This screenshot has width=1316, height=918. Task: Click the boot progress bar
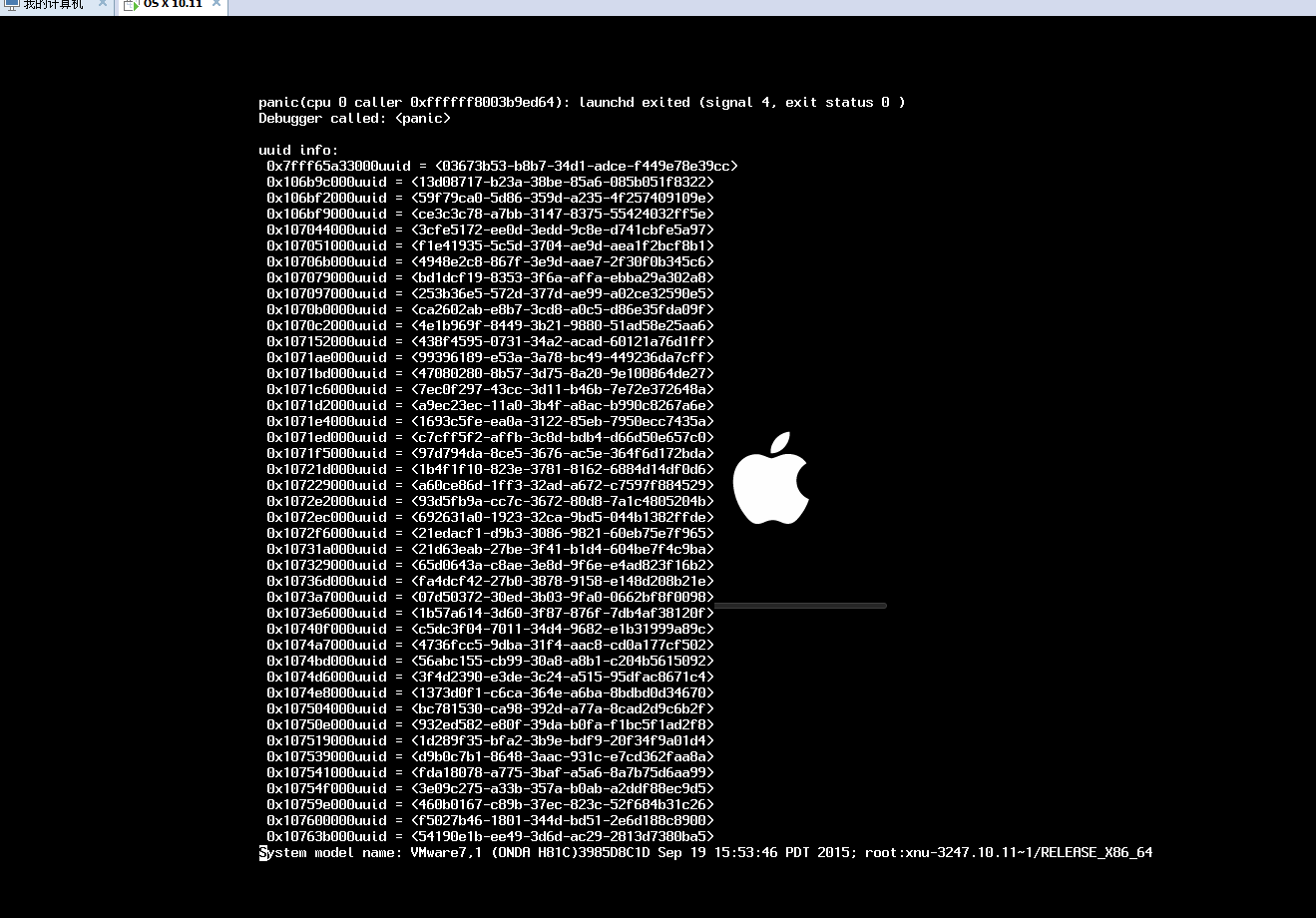pyautogui.click(x=800, y=606)
